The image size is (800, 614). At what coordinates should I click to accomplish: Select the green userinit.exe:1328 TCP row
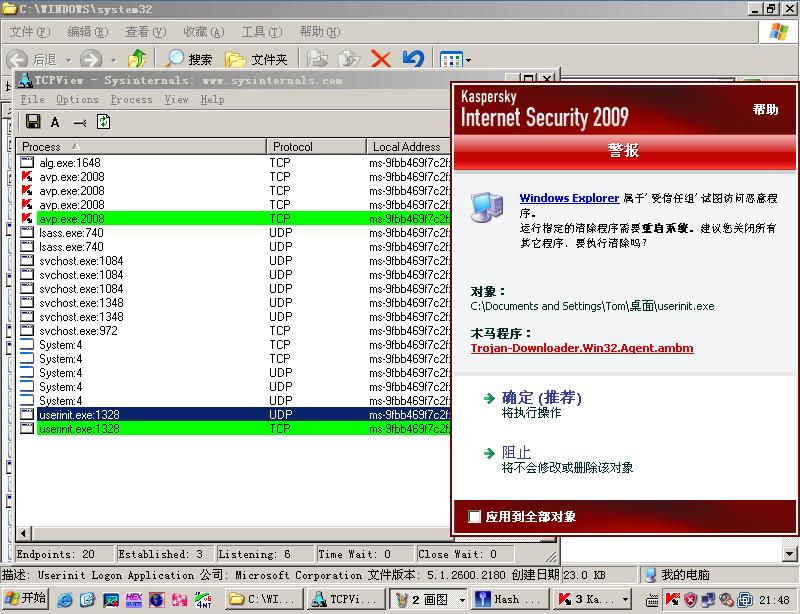coord(233,429)
